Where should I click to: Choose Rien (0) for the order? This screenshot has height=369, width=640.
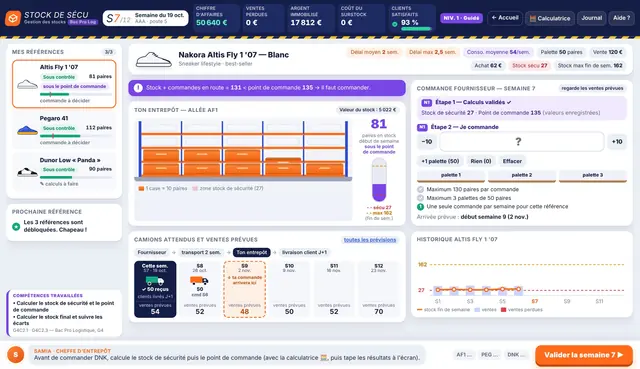pyautogui.click(x=481, y=161)
